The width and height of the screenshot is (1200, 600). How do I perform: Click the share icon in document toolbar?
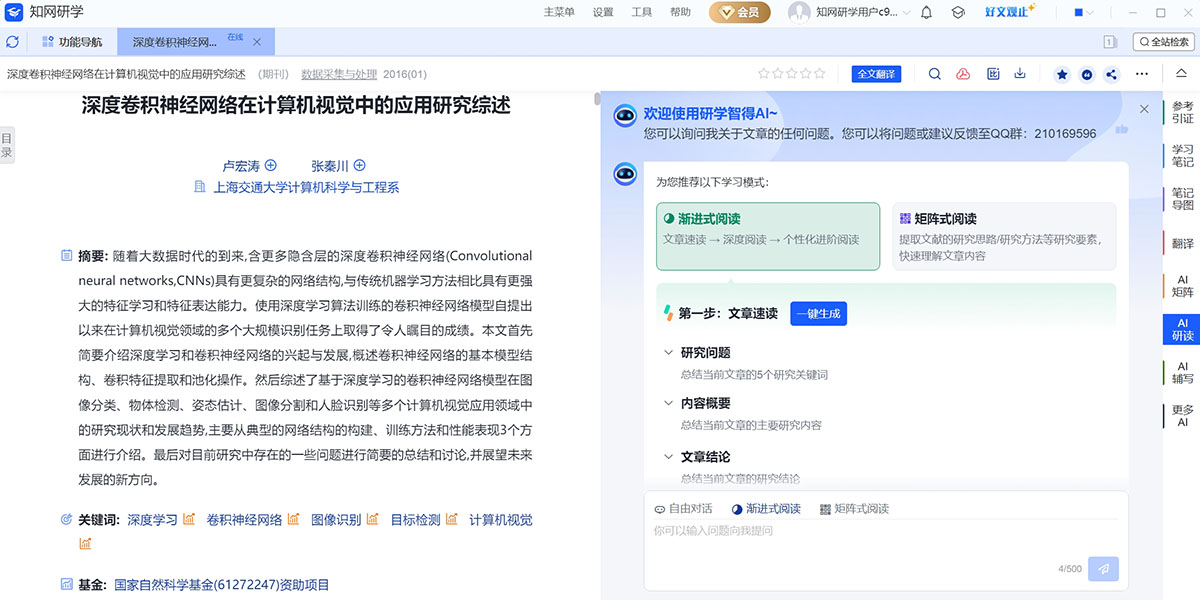(x=1111, y=74)
